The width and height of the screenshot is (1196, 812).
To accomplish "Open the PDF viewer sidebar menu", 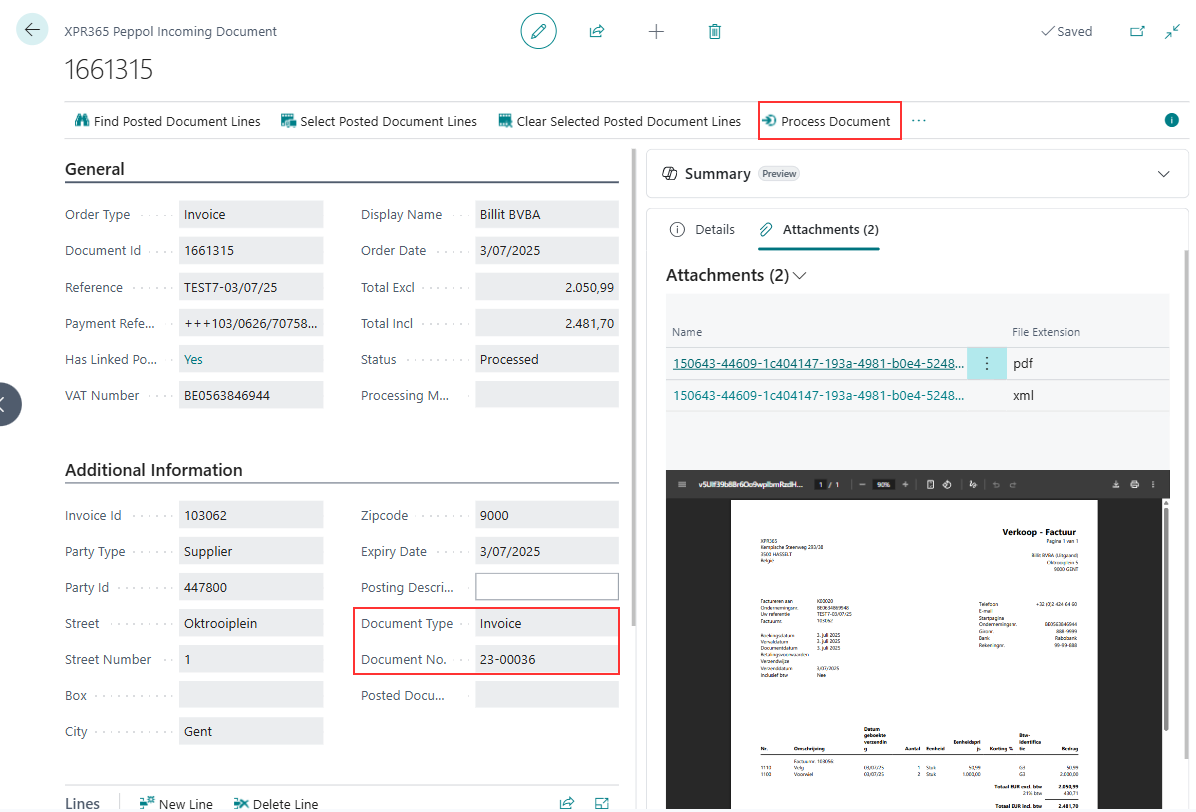I will [682, 484].
